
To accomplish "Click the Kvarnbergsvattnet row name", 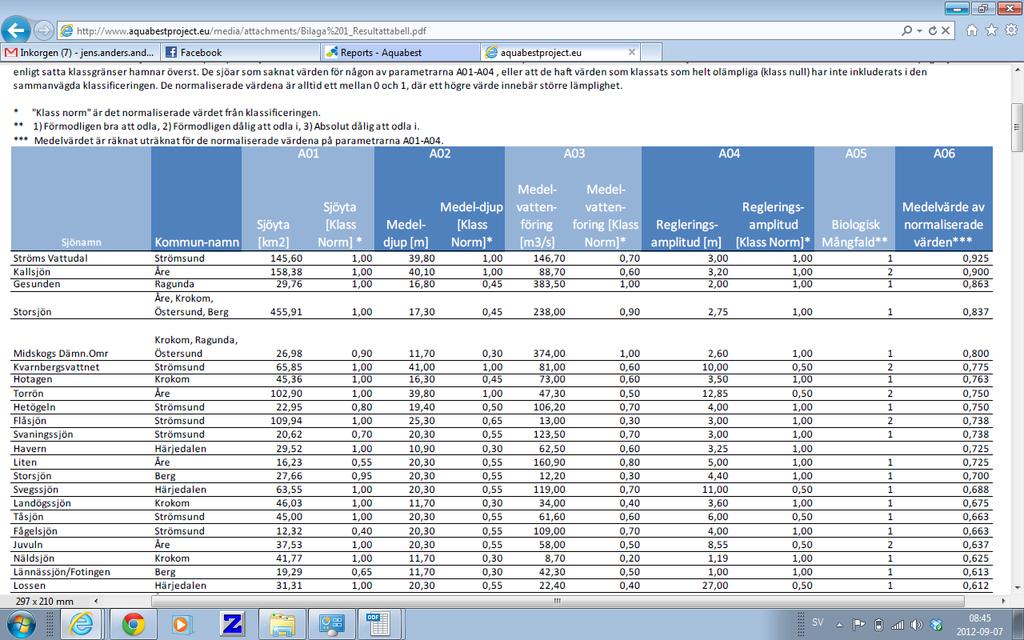I will tap(56, 367).
